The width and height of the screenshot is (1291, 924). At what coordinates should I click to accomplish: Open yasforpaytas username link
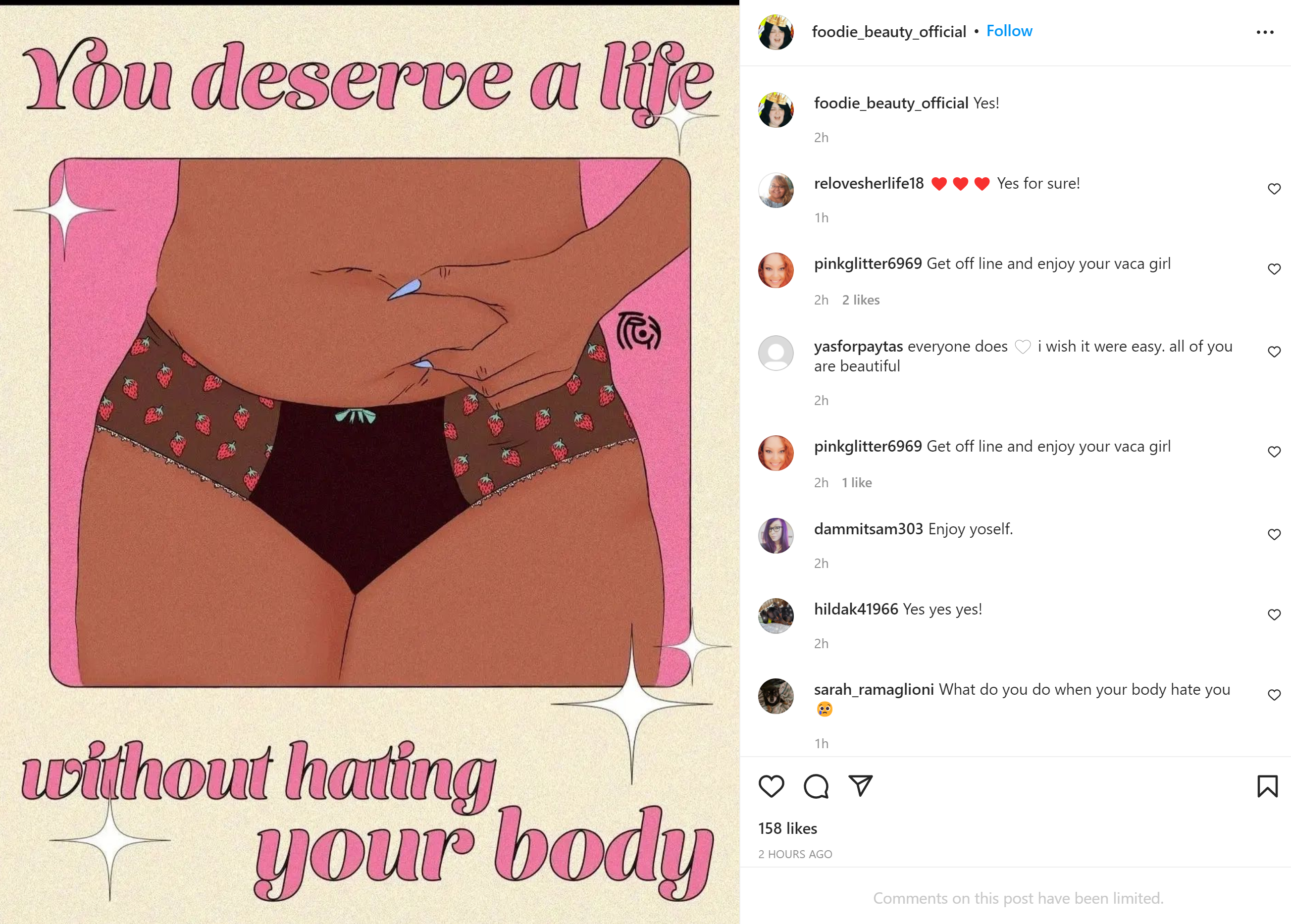tap(858, 347)
